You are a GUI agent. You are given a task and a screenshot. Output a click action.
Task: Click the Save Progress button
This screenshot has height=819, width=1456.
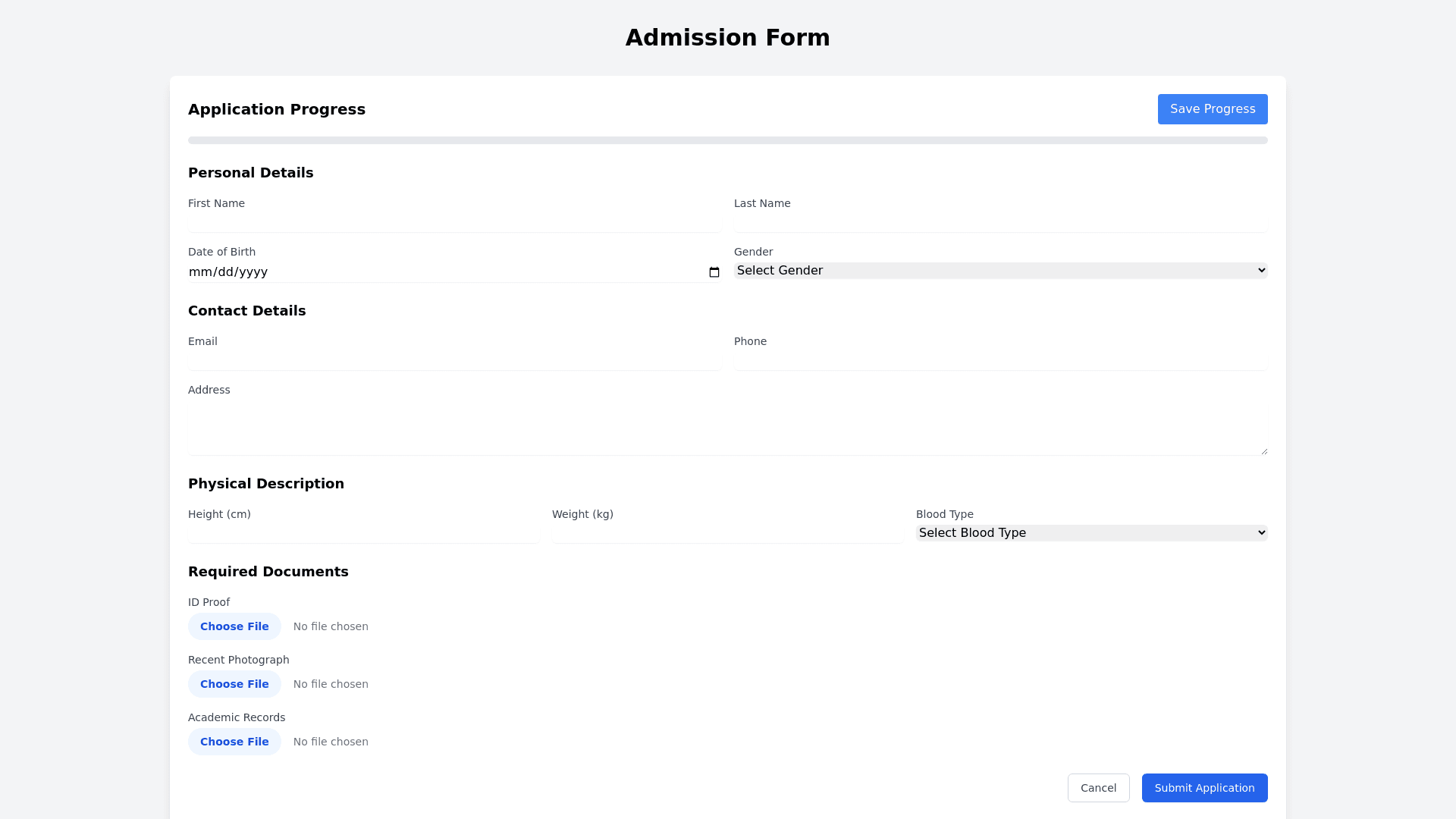[x=1212, y=109]
